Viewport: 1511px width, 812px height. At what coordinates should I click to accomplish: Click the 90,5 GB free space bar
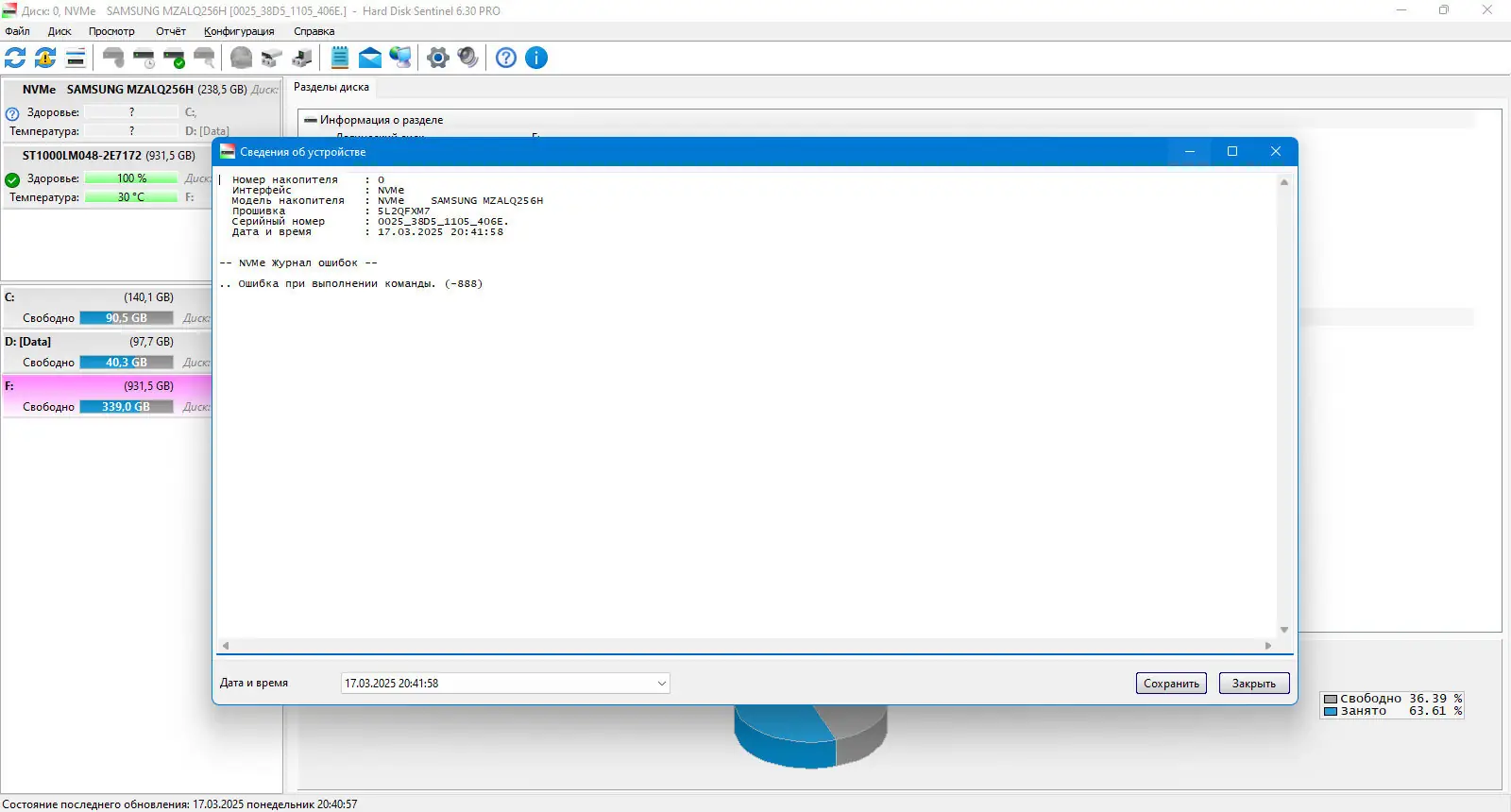click(127, 318)
